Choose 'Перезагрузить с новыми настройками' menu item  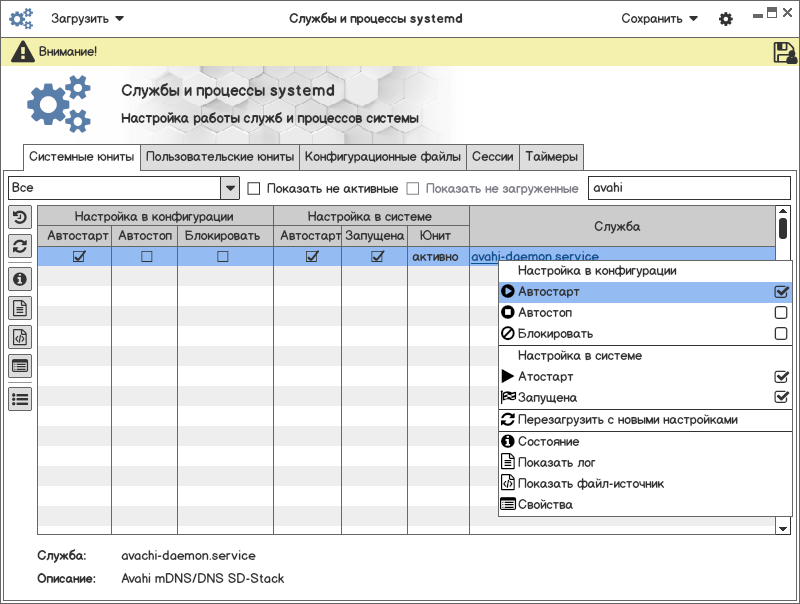627,420
